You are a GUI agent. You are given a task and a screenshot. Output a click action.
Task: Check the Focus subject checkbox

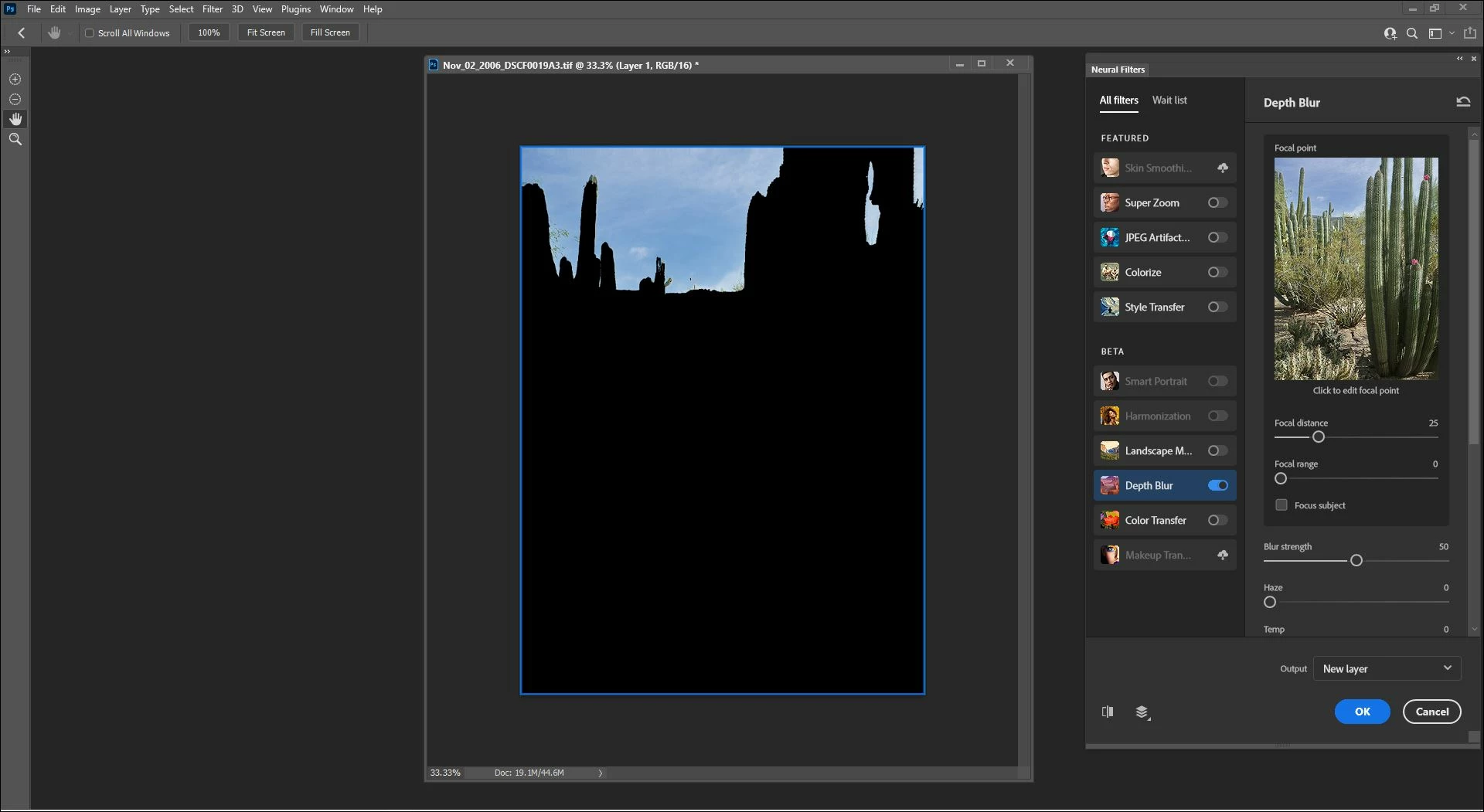tap(1281, 505)
